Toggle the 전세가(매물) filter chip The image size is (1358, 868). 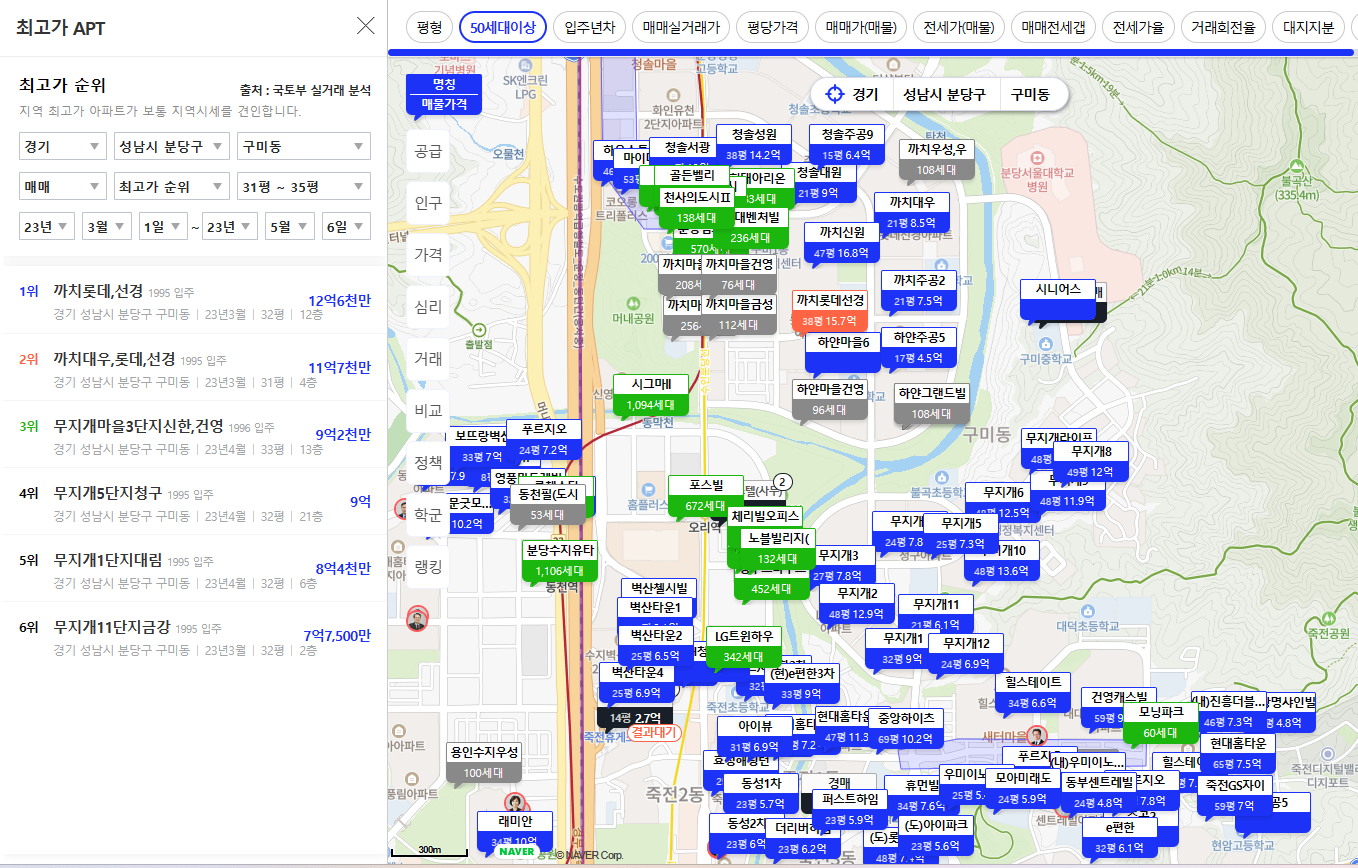coord(959,27)
